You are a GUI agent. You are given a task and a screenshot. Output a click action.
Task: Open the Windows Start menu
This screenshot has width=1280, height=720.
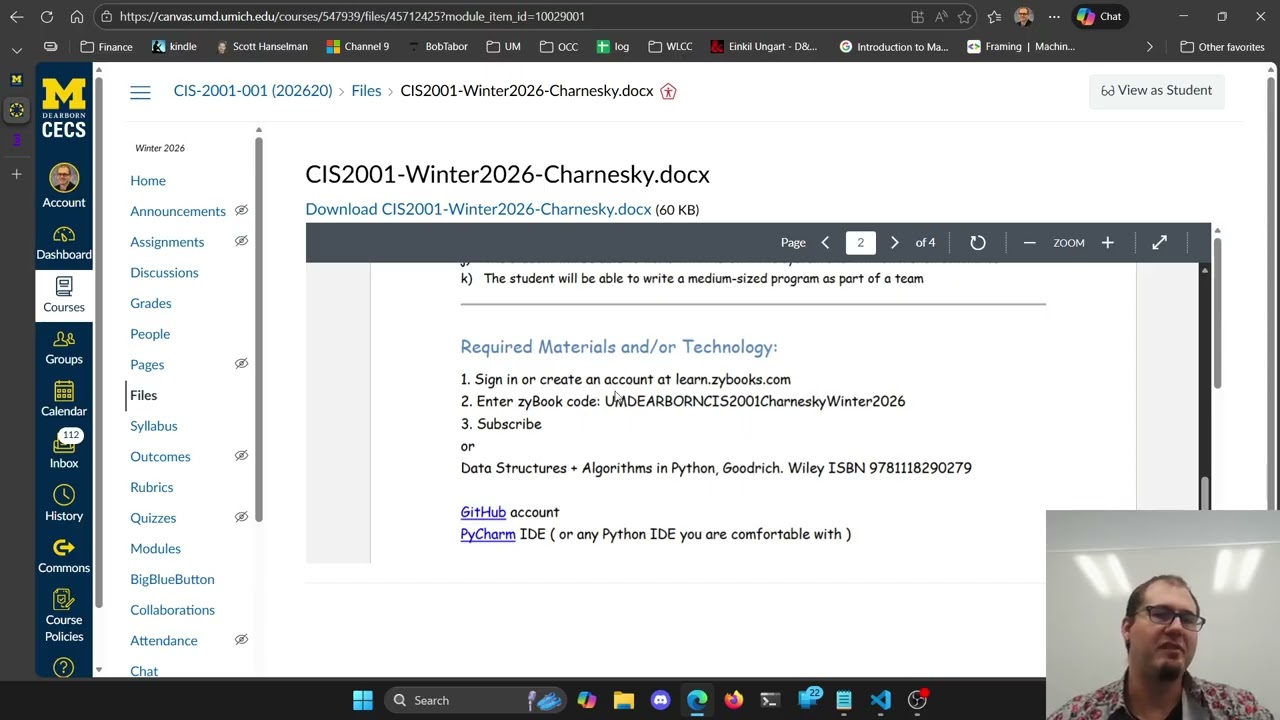pyautogui.click(x=363, y=700)
